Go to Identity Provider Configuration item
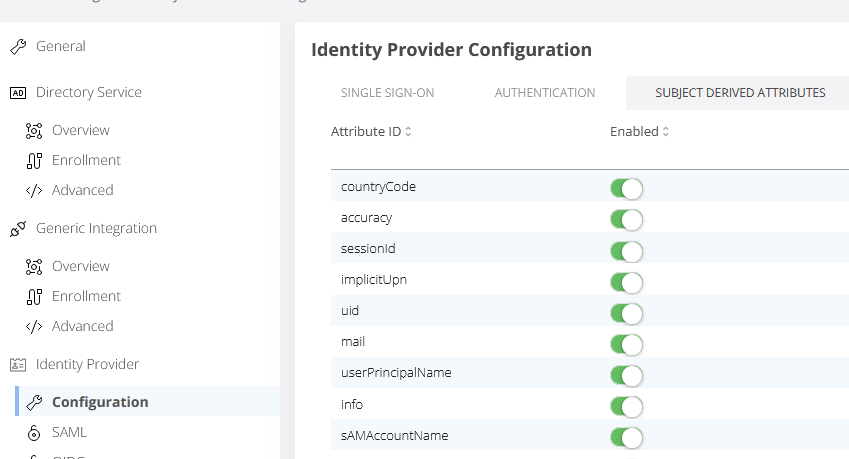The image size is (849, 459). (100, 402)
